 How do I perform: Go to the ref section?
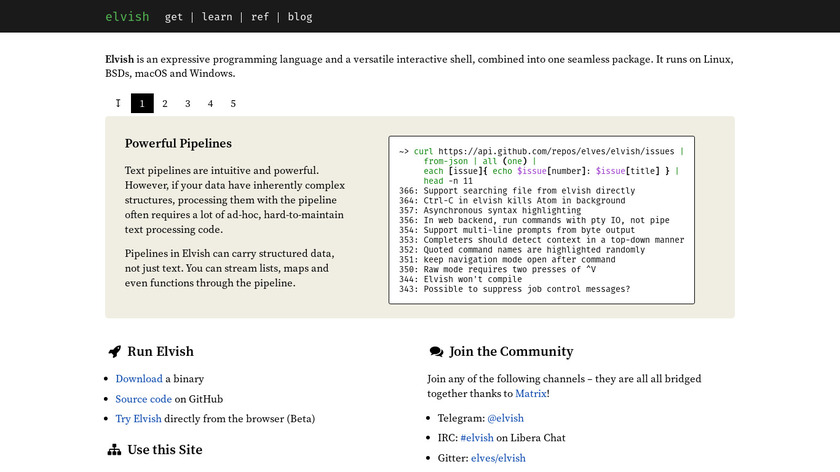click(260, 17)
